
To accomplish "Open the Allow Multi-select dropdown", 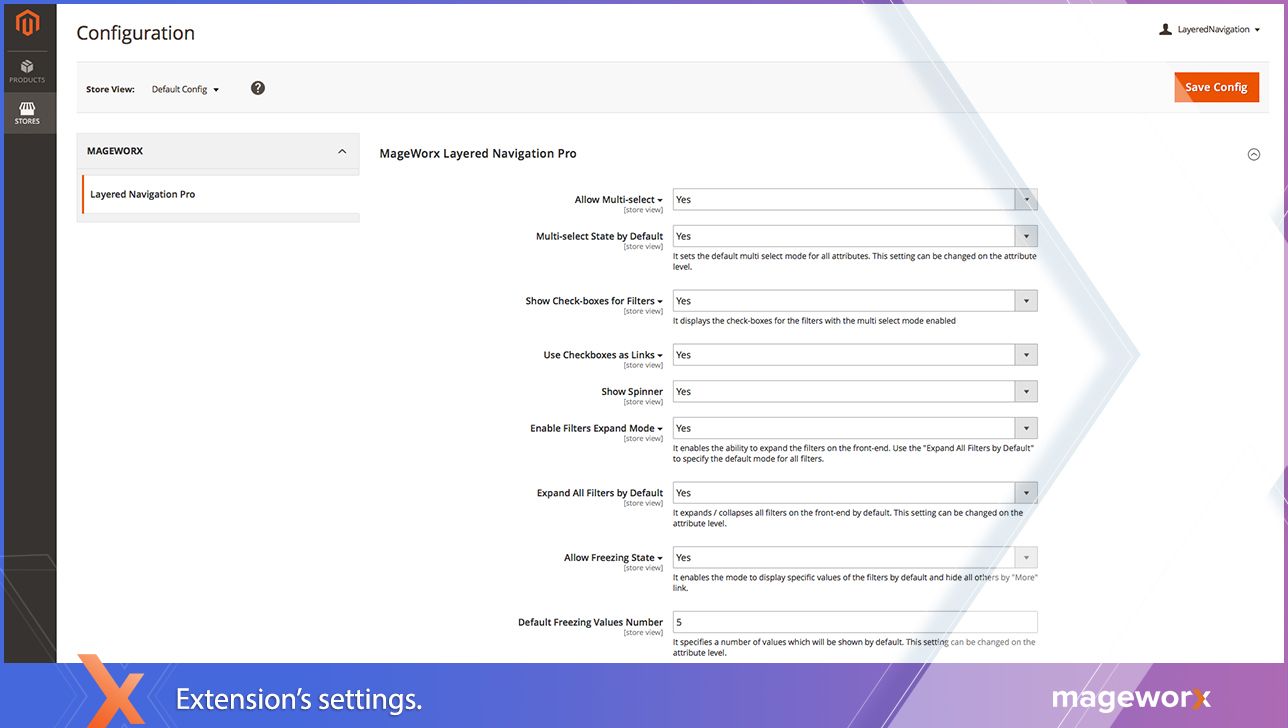I will click(854, 200).
